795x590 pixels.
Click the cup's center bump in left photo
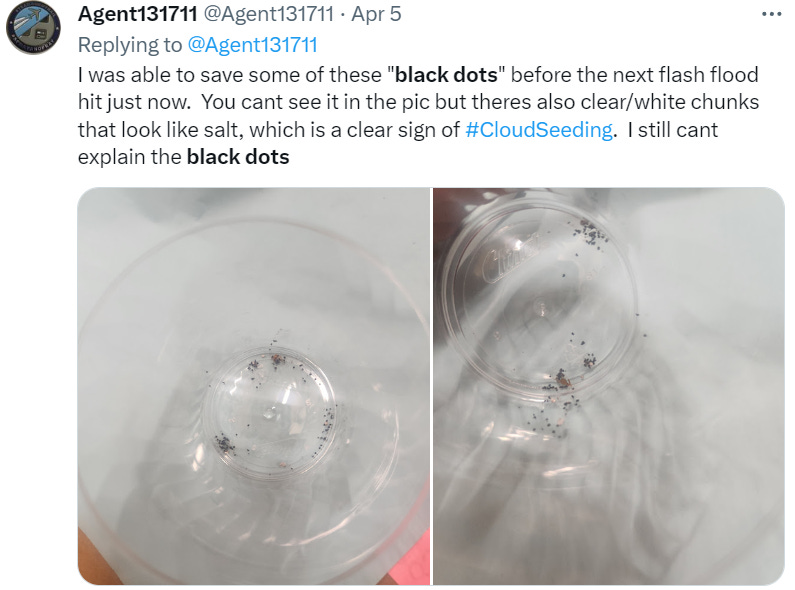(x=269, y=413)
